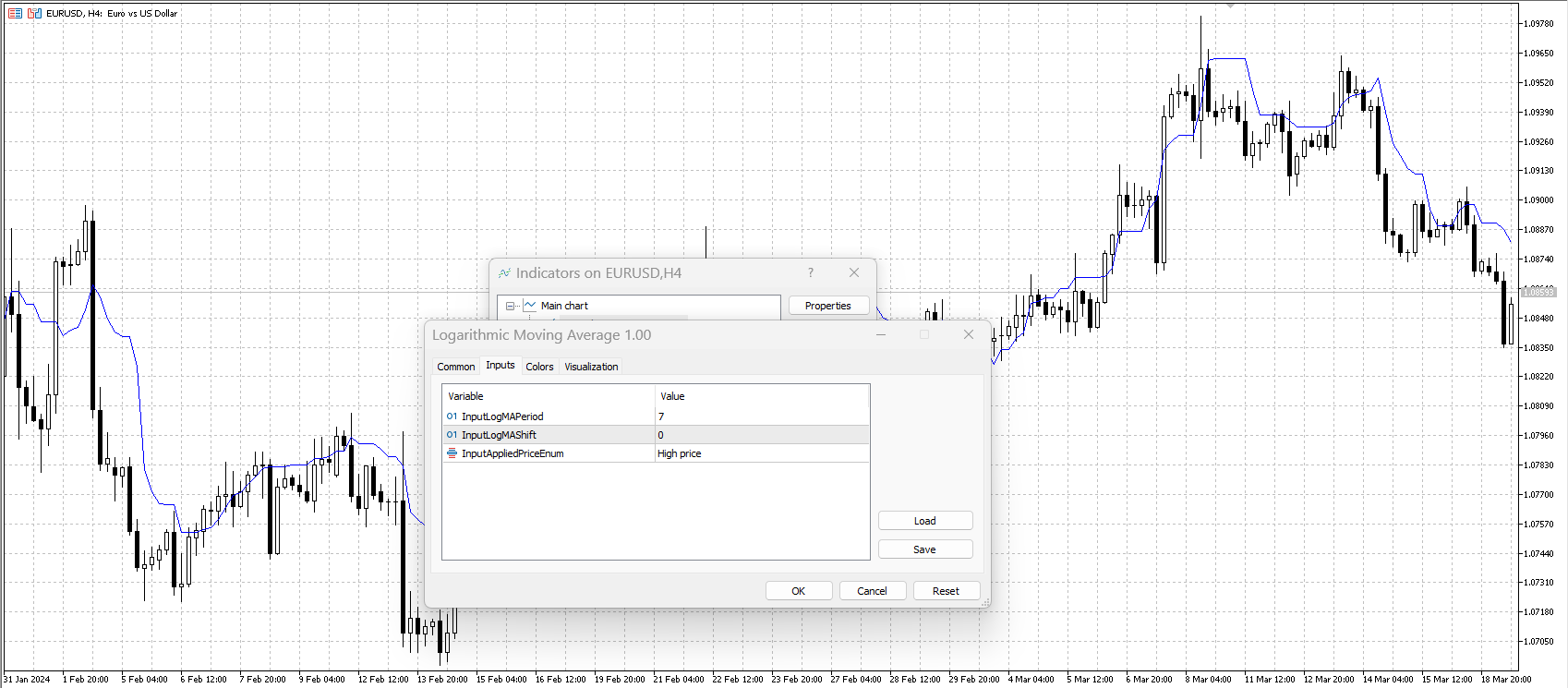Select the Main chart line icon in tree
This screenshot has width=1568, height=688.
coord(530,305)
